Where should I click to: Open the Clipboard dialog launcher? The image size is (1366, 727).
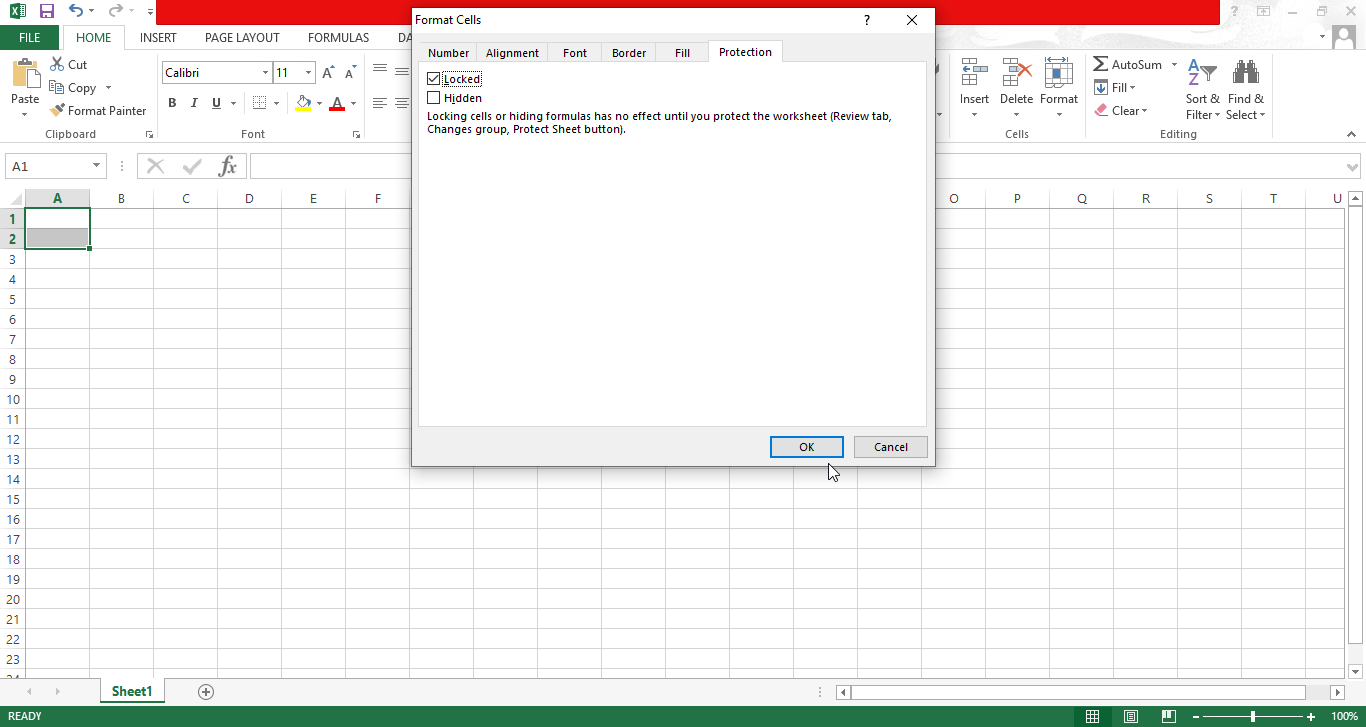point(149,134)
